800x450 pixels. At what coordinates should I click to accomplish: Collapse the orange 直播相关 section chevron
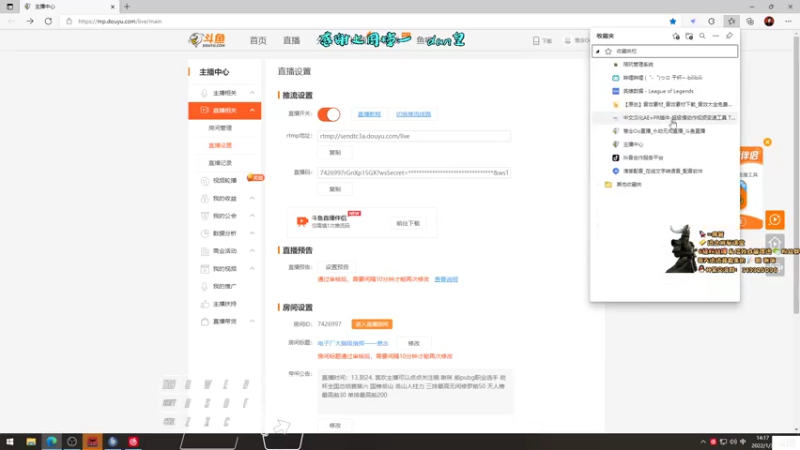252,110
